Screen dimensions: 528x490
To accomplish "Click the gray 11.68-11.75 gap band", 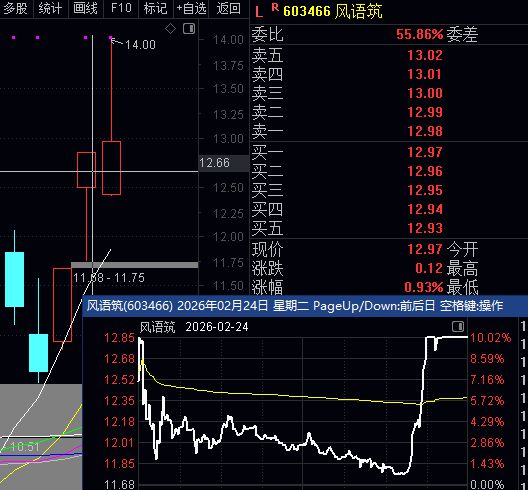I will [x=135, y=265].
